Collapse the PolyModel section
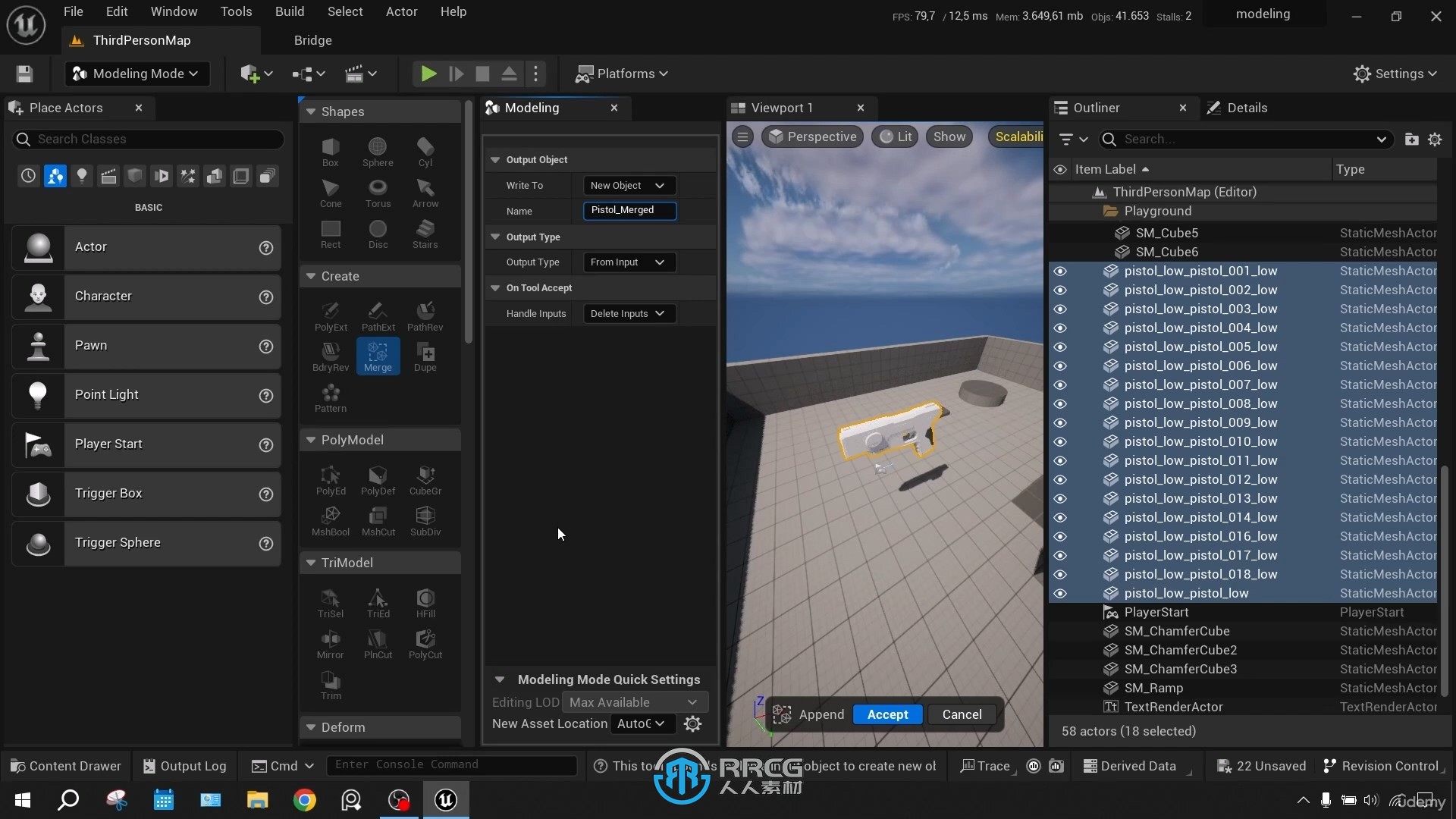Viewport: 1456px width, 819px height. click(x=310, y=440)
